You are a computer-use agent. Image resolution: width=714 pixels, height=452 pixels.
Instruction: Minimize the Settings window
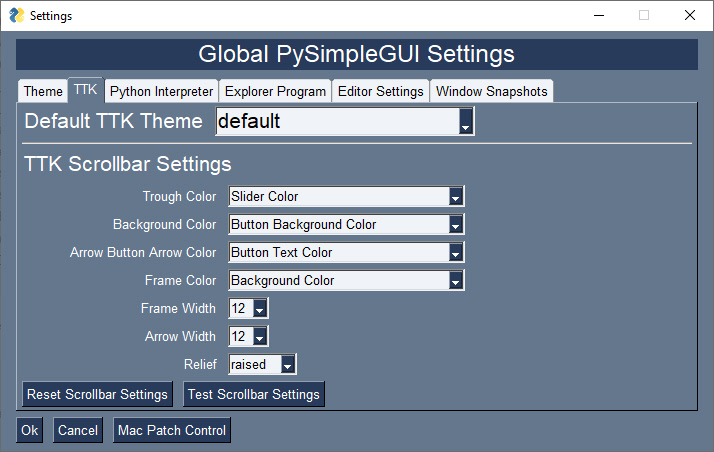599,15
